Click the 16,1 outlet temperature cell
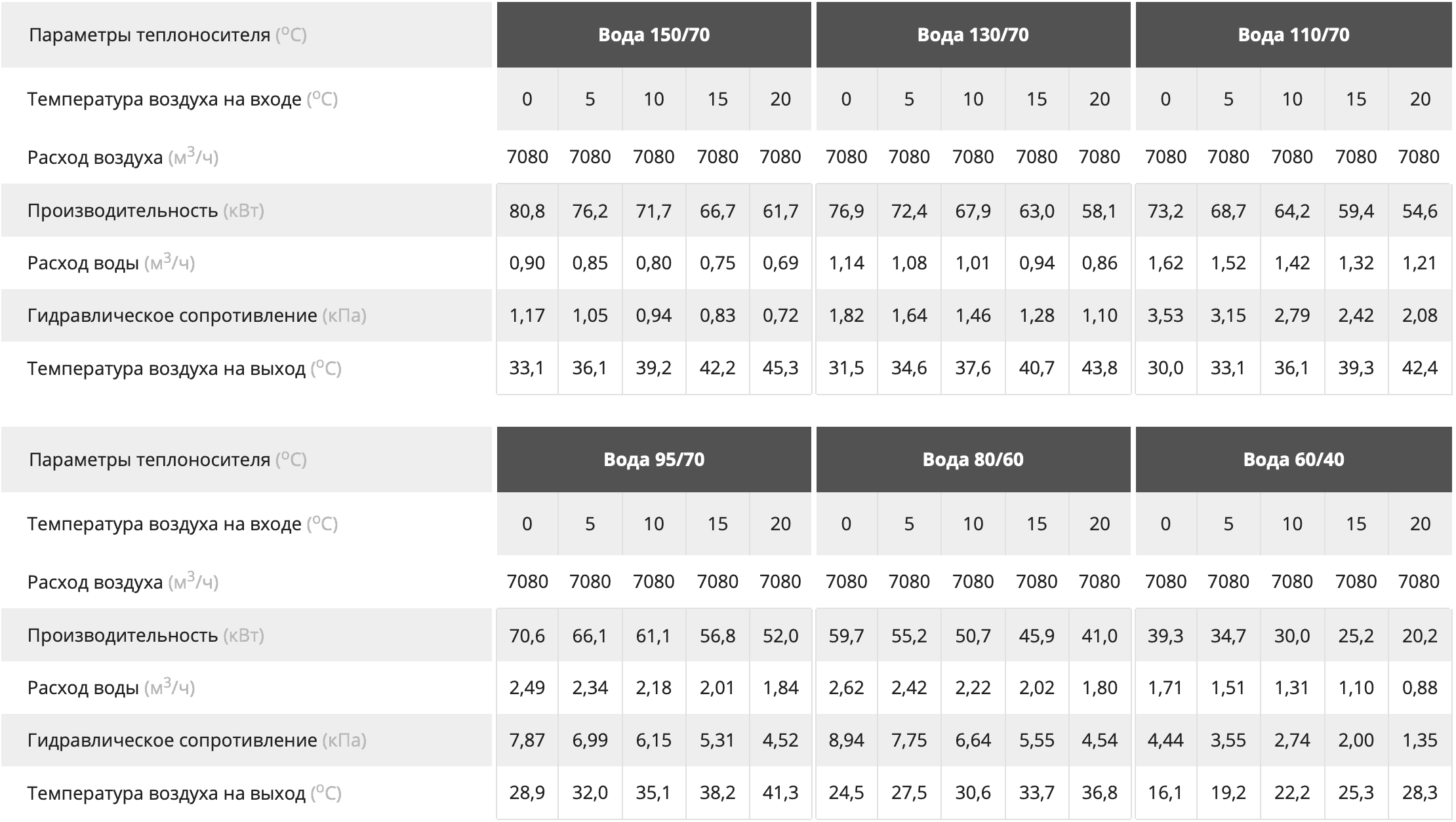The width and height of the screenshot is (1456, 822). tap(1165, 793)
